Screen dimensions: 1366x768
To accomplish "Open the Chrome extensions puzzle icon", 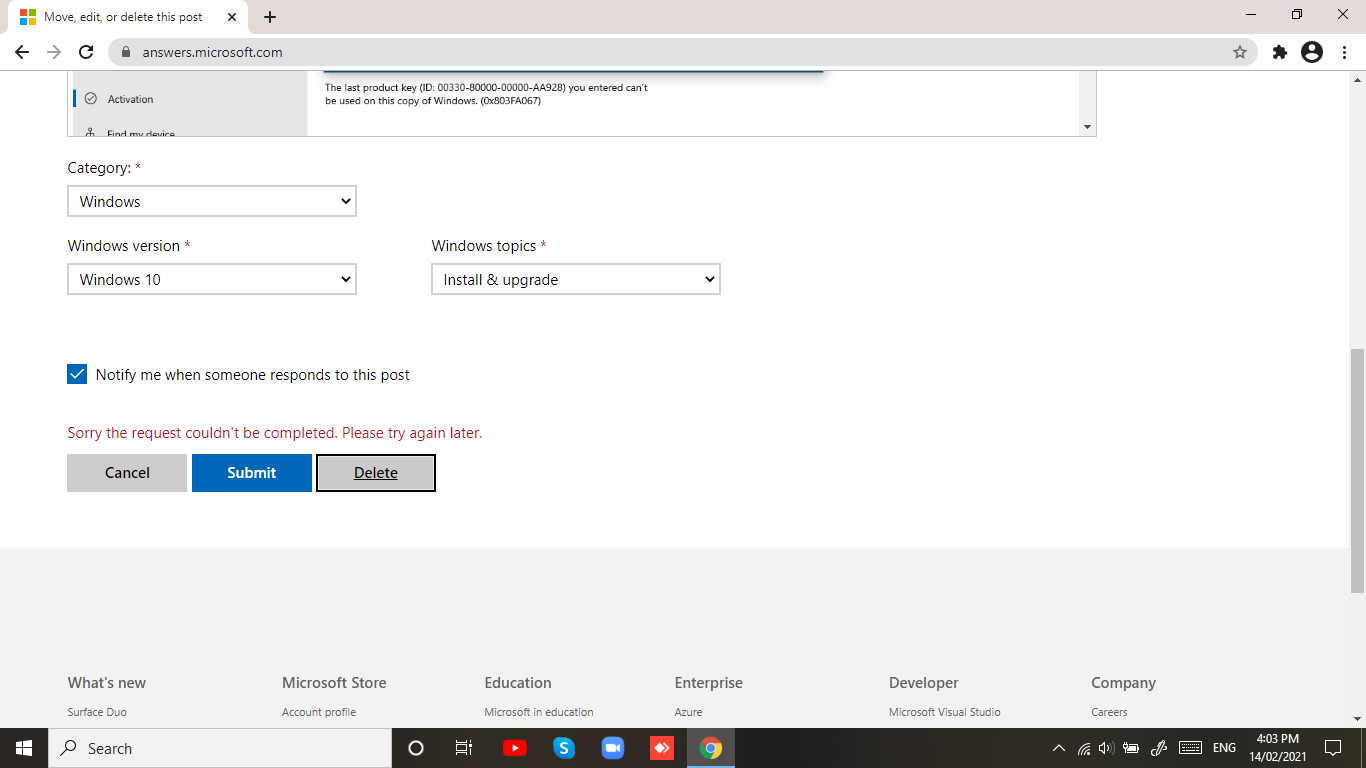I will pos(1280,52).
